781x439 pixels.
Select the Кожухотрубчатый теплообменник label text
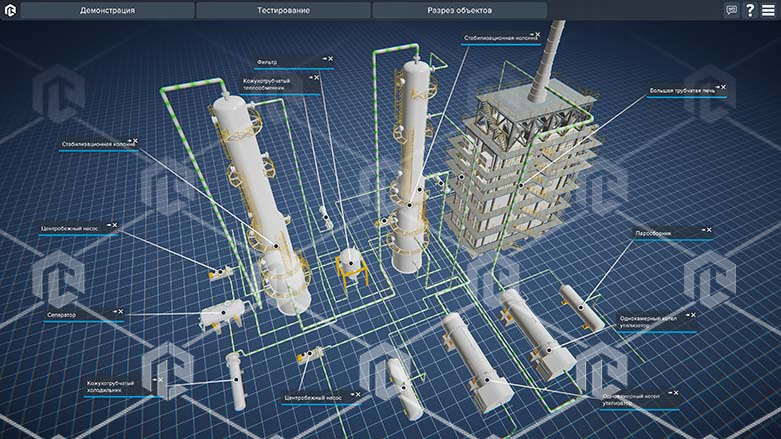click(266, 84)
